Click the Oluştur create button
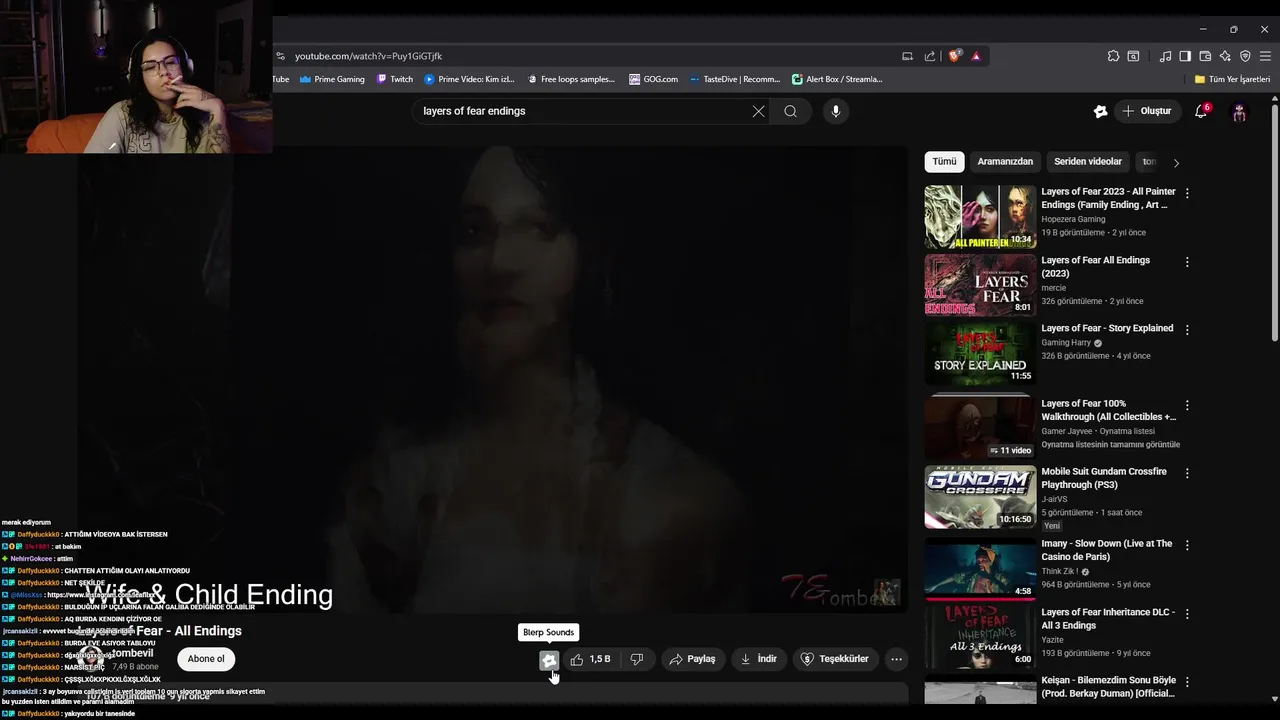 click(x=1147, y=111)
